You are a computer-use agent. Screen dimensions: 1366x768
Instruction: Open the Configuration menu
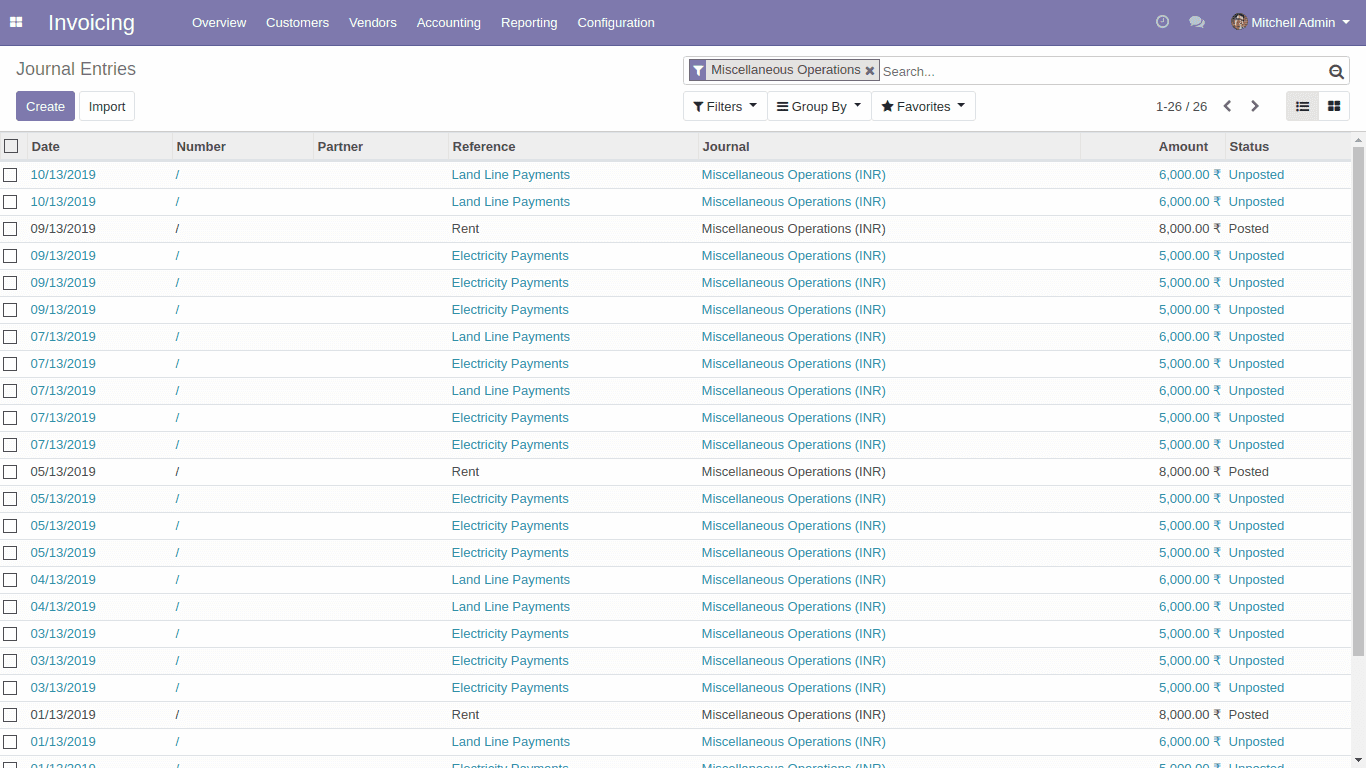(616, 22)
